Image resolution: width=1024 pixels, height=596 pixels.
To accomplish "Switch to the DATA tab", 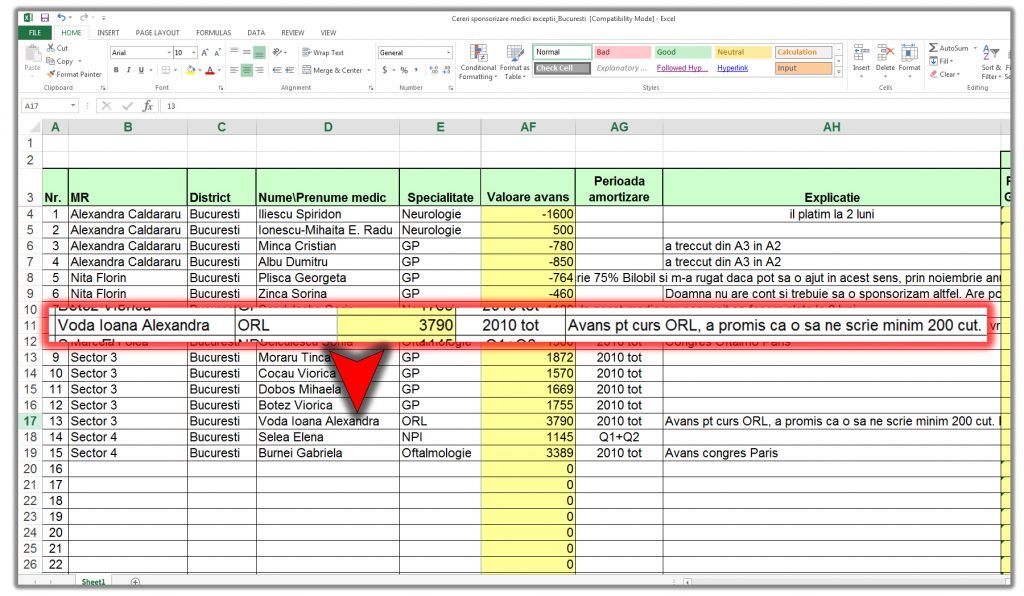I will pyautogui.click(x=256, y=32).
